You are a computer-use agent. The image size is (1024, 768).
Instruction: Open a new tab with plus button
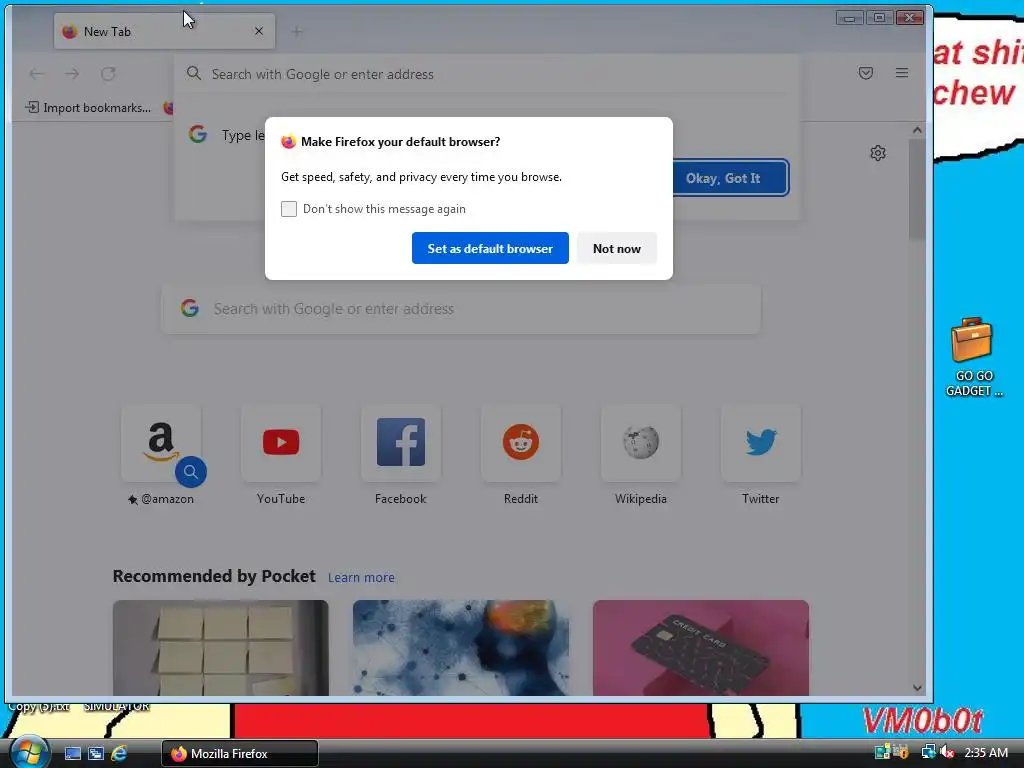click(296, 31)
